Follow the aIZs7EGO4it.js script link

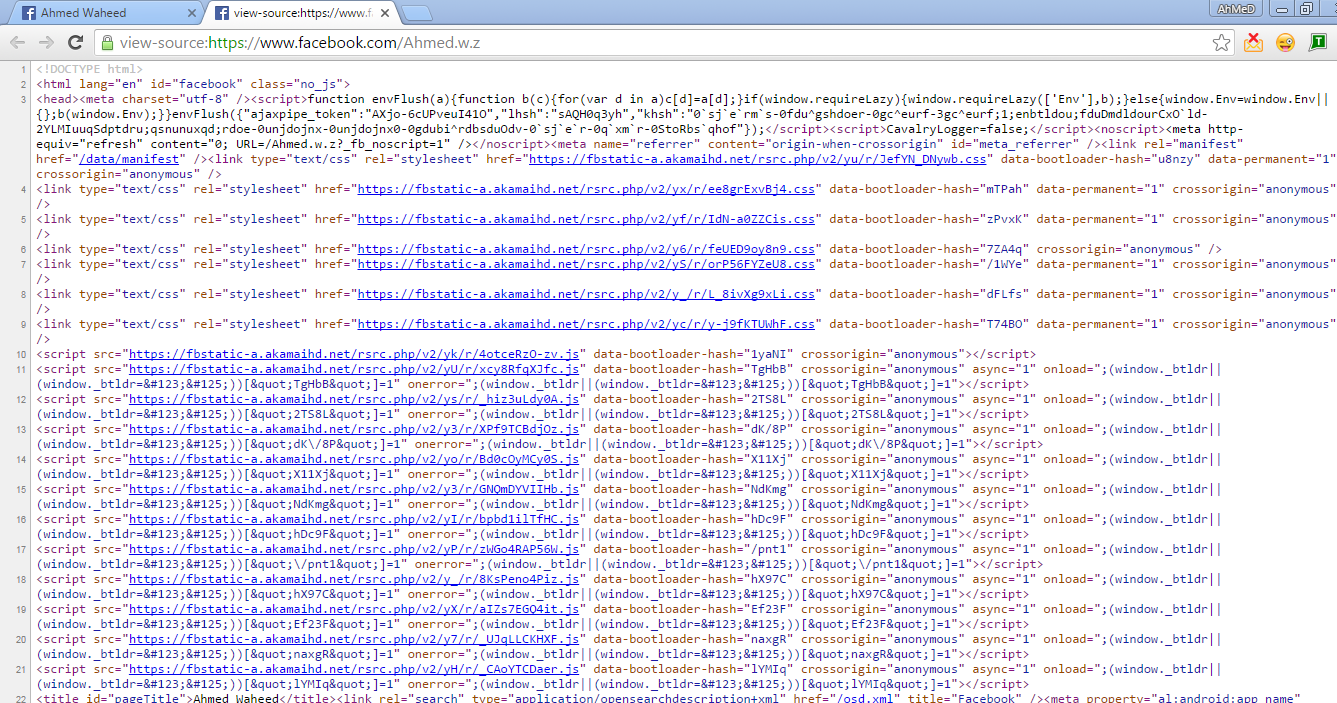pyautogui.click(x=354, y=609)
